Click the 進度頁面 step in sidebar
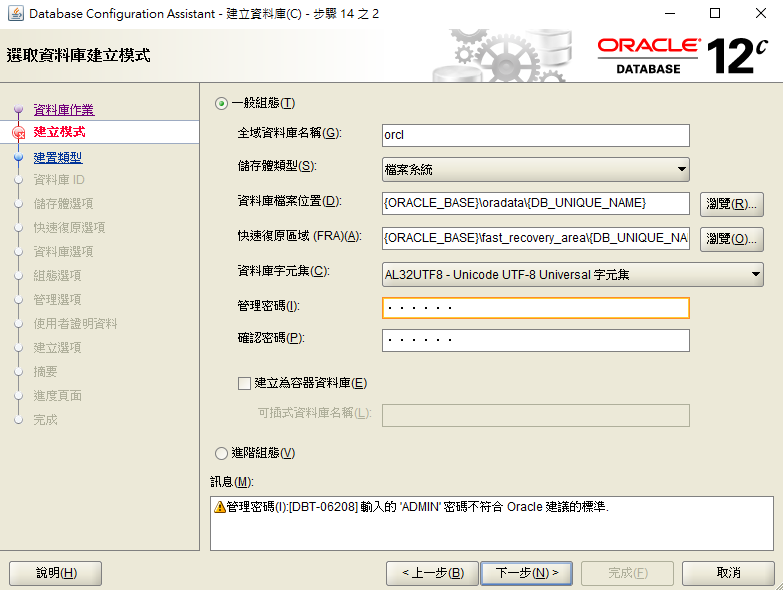This screenshot has width=783, height=590. 57,396
